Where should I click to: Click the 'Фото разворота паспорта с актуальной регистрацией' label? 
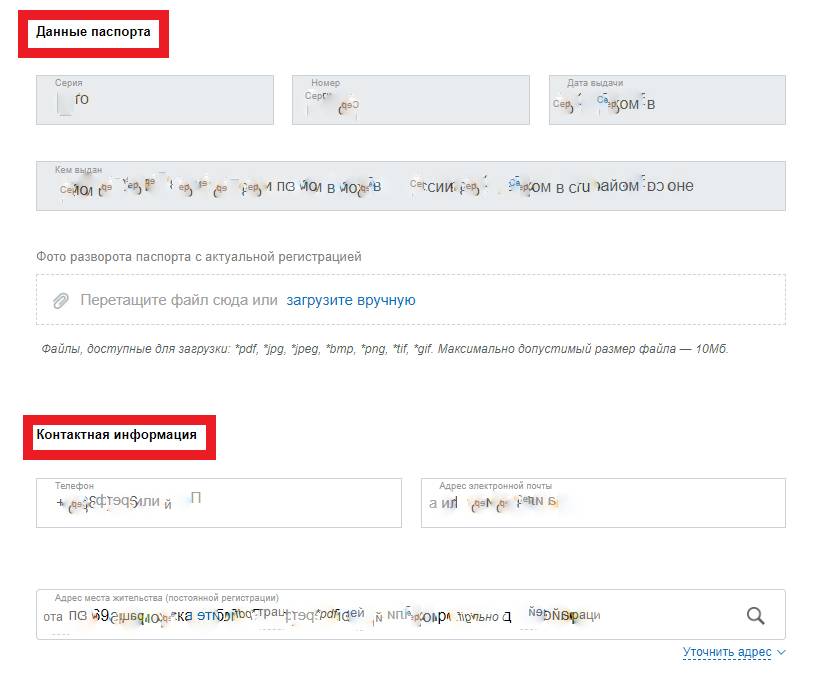pos(199,257)
